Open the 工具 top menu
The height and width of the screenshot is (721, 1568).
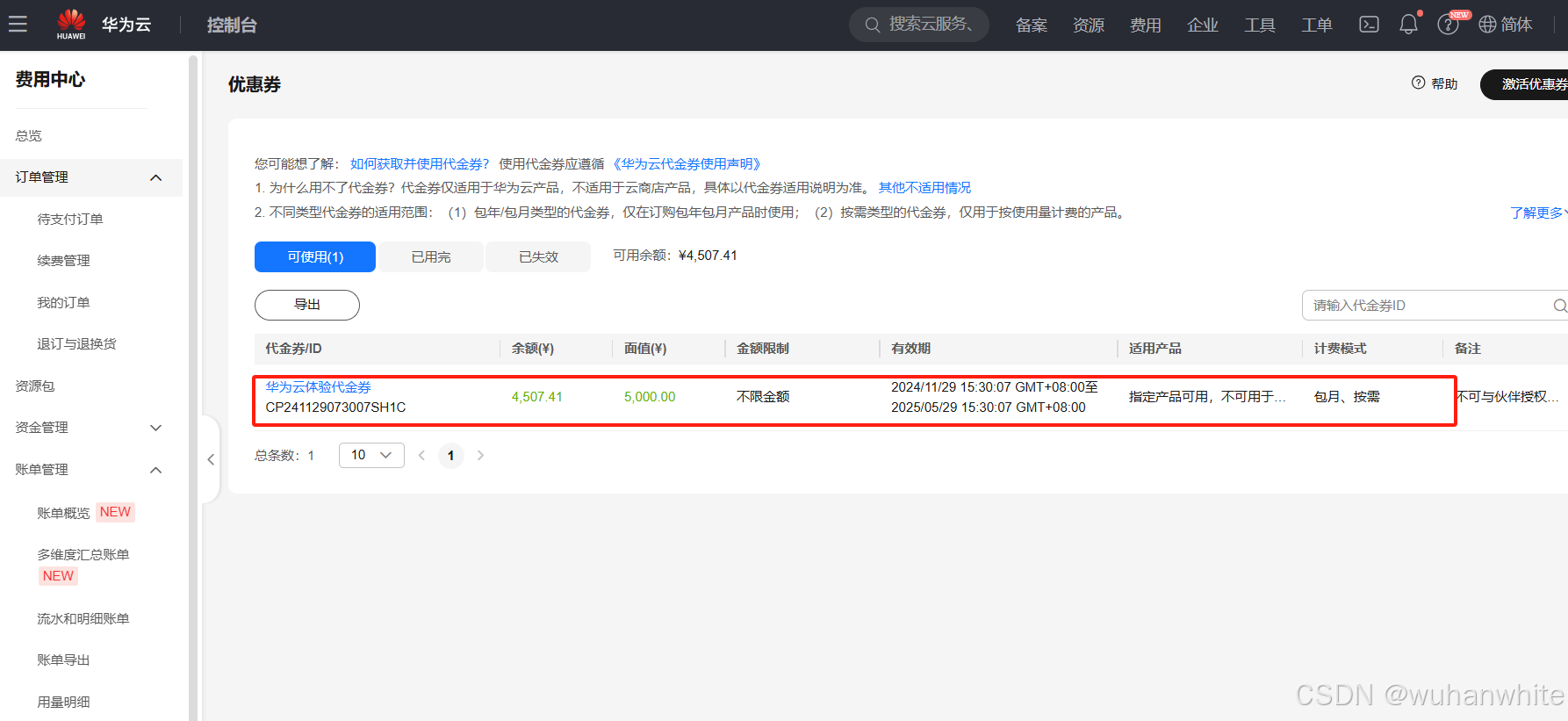coord(1260,25)
